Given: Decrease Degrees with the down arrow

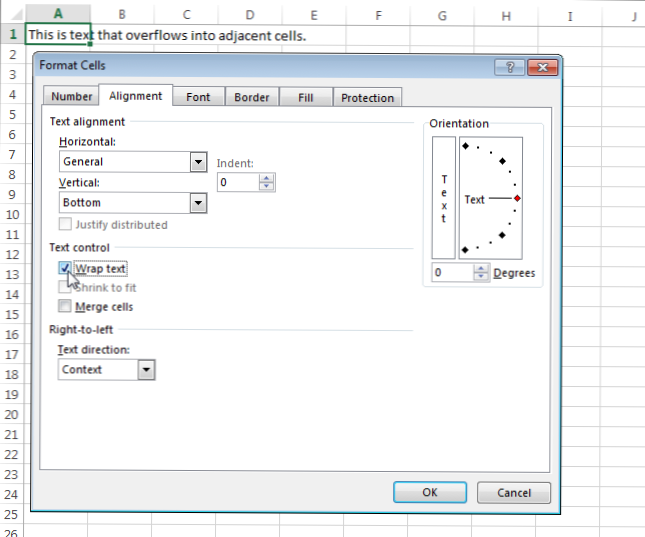Looking at the screenshot, I should point(481,277).
